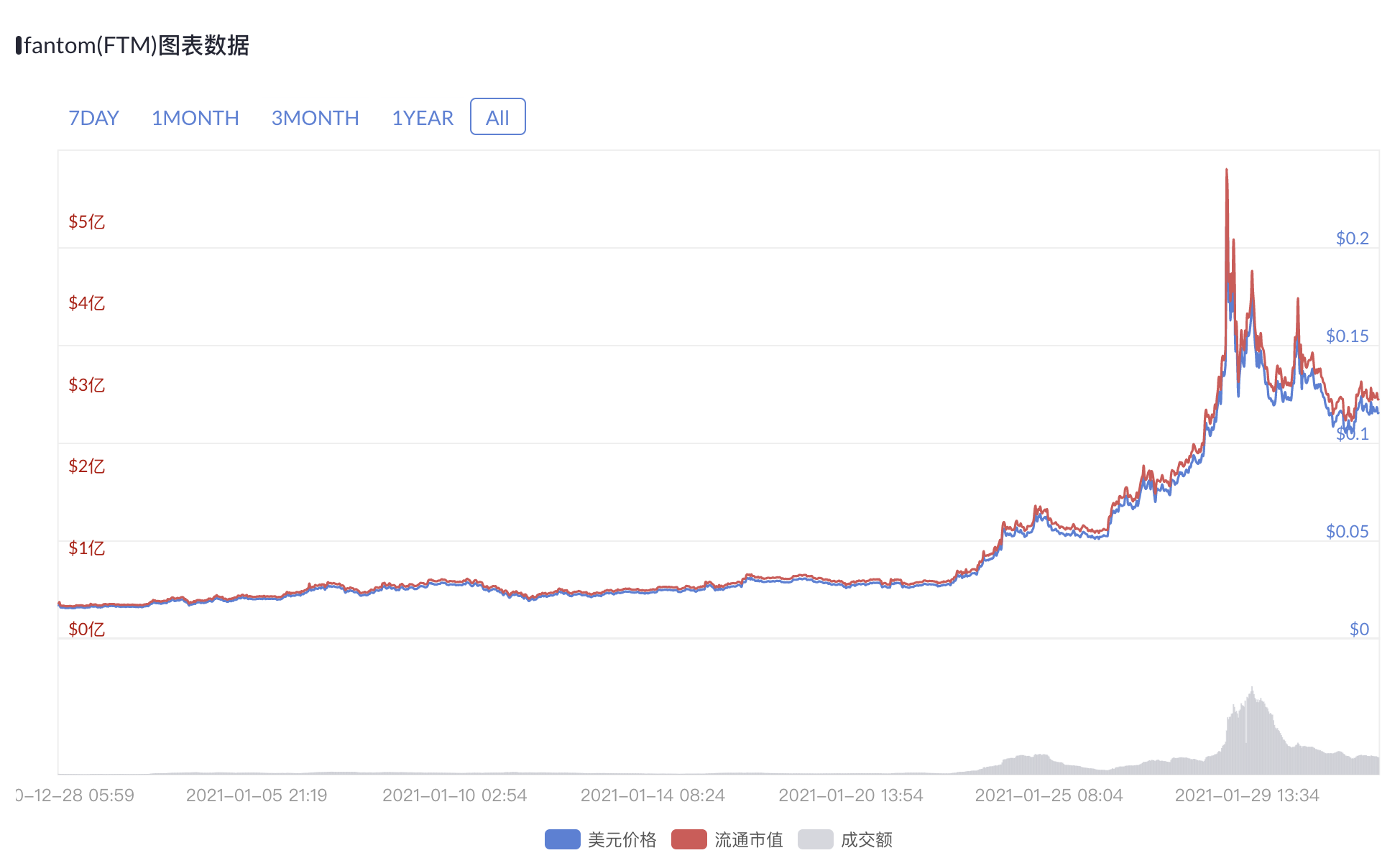Image resolution: width=1400 pixels, height=858 pixels.
Task: Click the $5亿 left axis label
Action: click(x=86, y=222)
